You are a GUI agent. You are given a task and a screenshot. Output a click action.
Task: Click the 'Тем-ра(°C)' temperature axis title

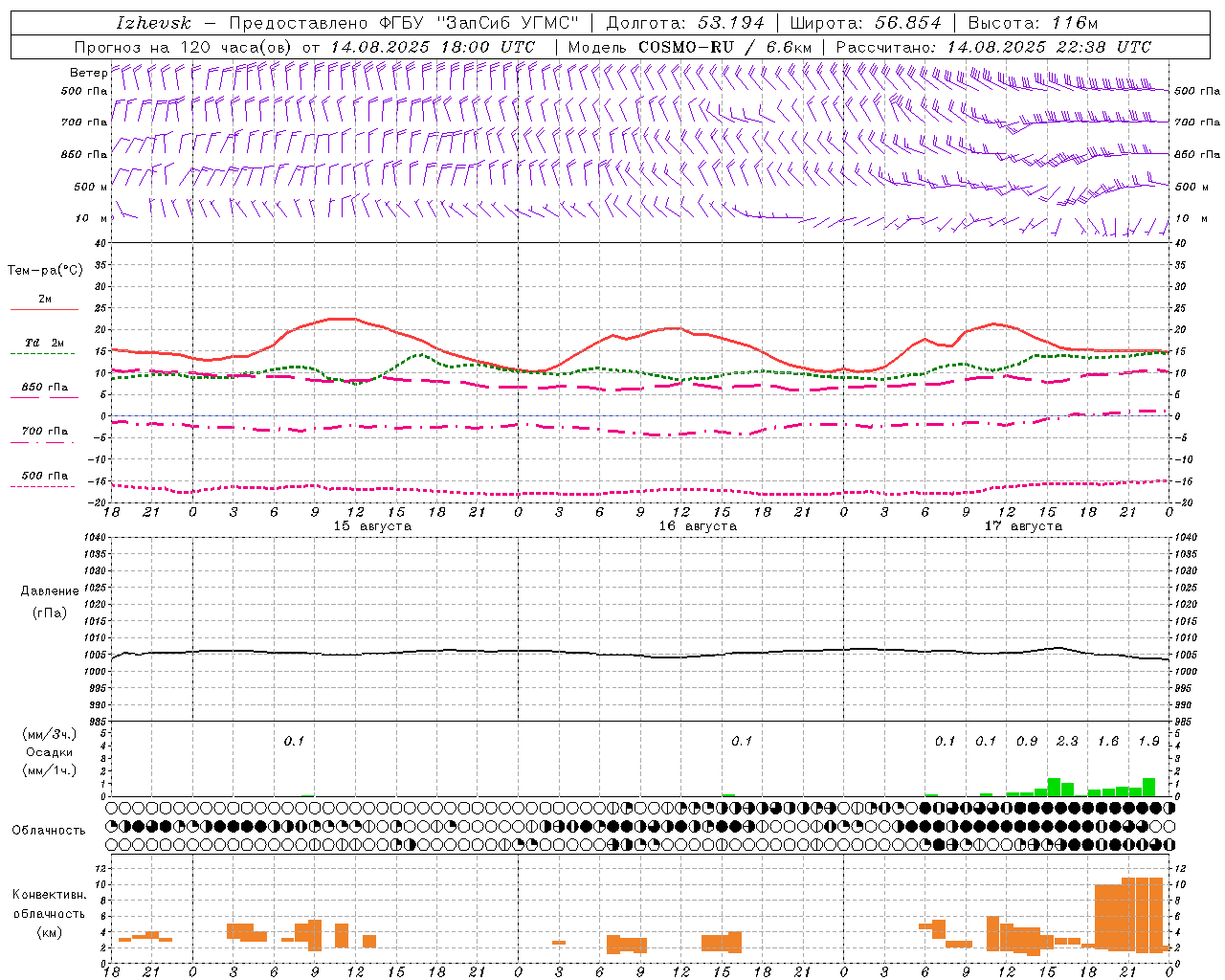(45, 271)
